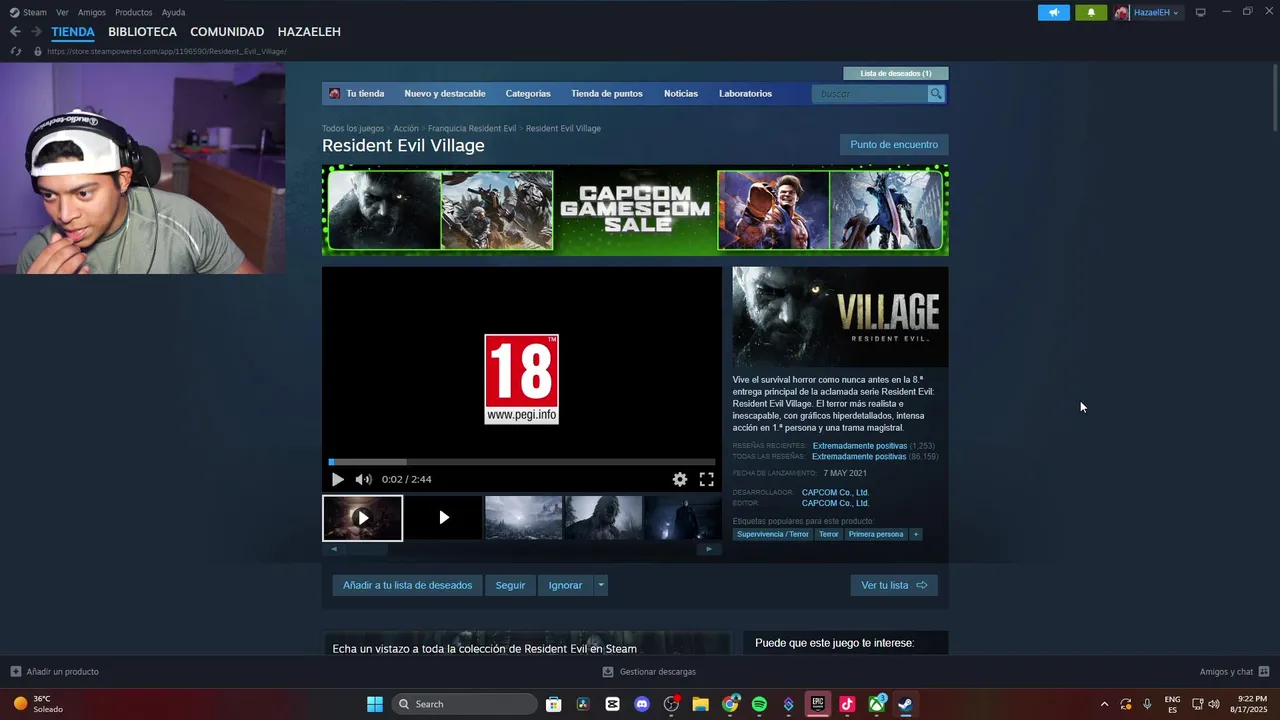Open the Productos menu
Image resolution: width=1280 pixels, height=720 pixels.
(x=134, y=12)
